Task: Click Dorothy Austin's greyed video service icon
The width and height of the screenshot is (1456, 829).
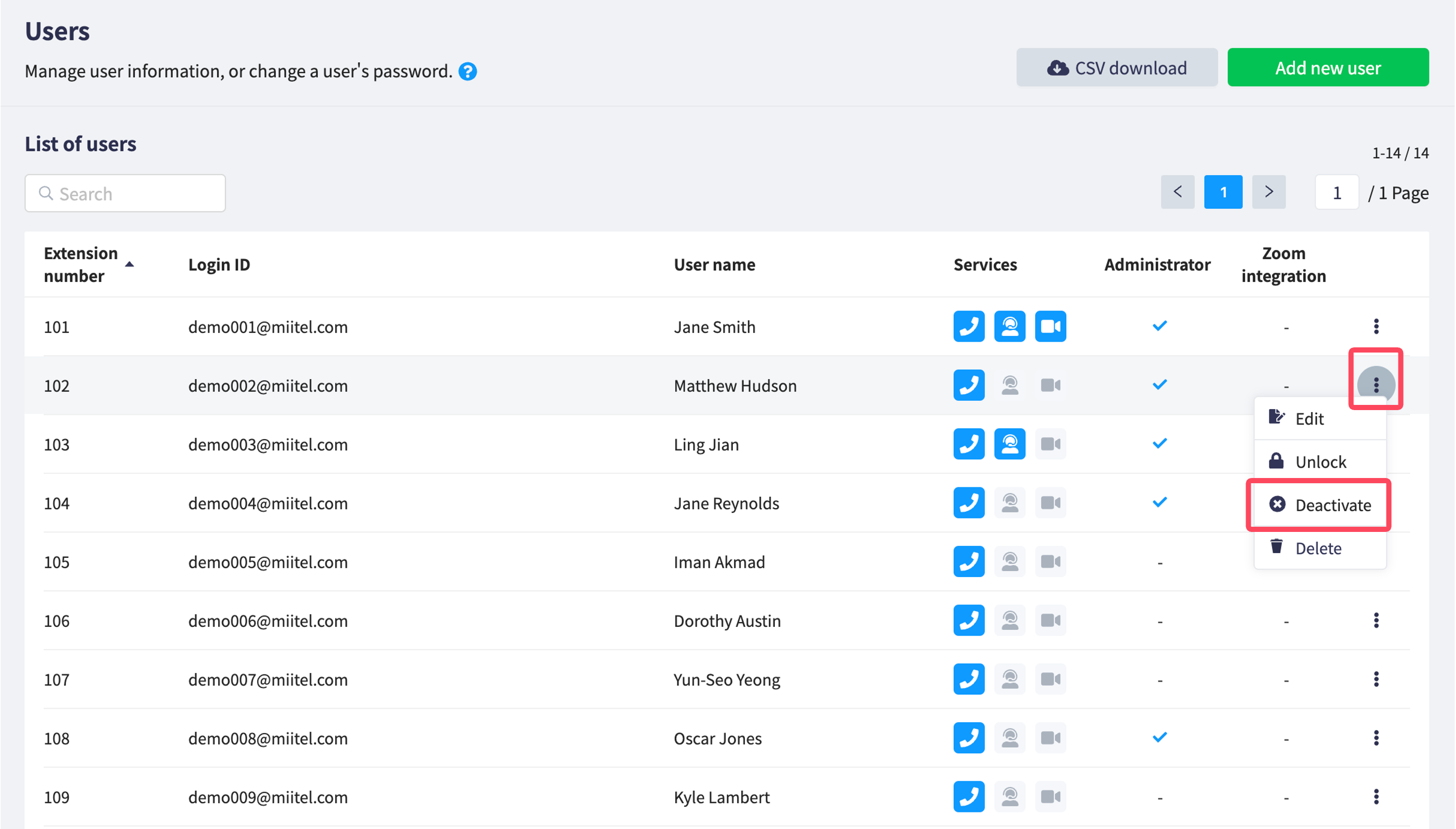Action: point(1050,621)
